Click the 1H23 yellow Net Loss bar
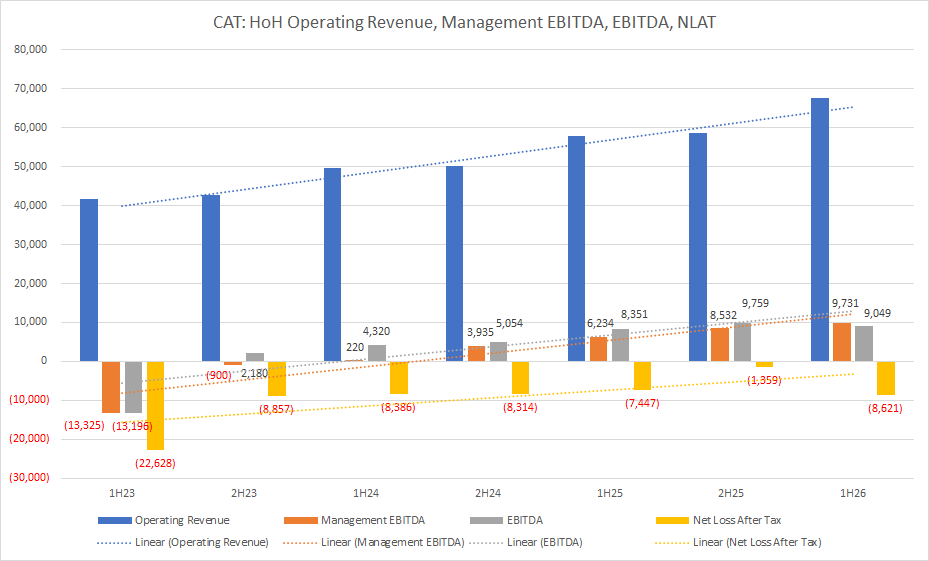This screenshot has width=929, height=561. point(155,405)
